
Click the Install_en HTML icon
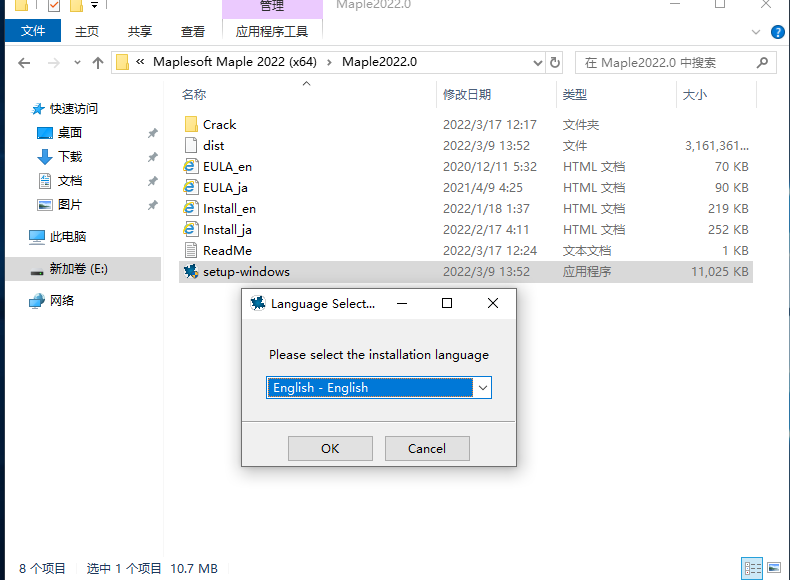click(190, 209)
